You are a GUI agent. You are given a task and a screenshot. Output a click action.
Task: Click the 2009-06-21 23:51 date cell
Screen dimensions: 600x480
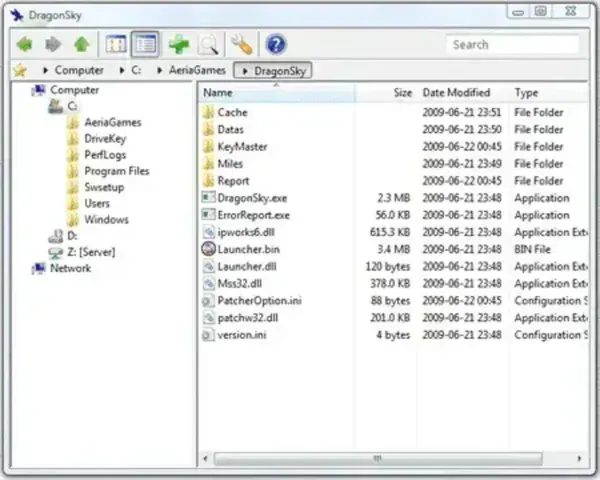point(462,113)
